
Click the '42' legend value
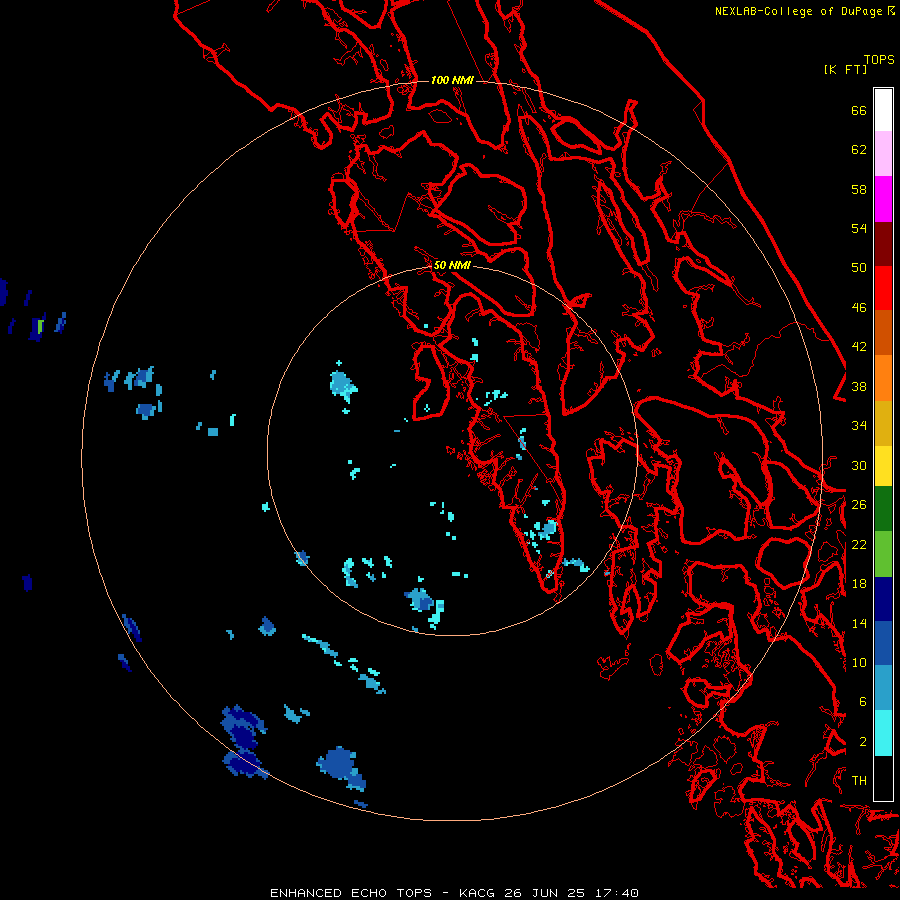click(859, 347)
